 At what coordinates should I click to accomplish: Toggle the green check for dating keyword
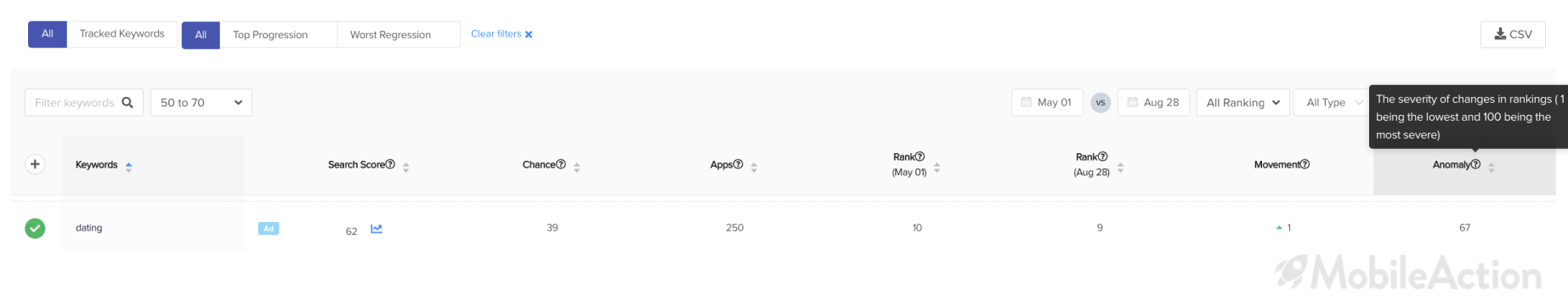[x=35, y=228]
